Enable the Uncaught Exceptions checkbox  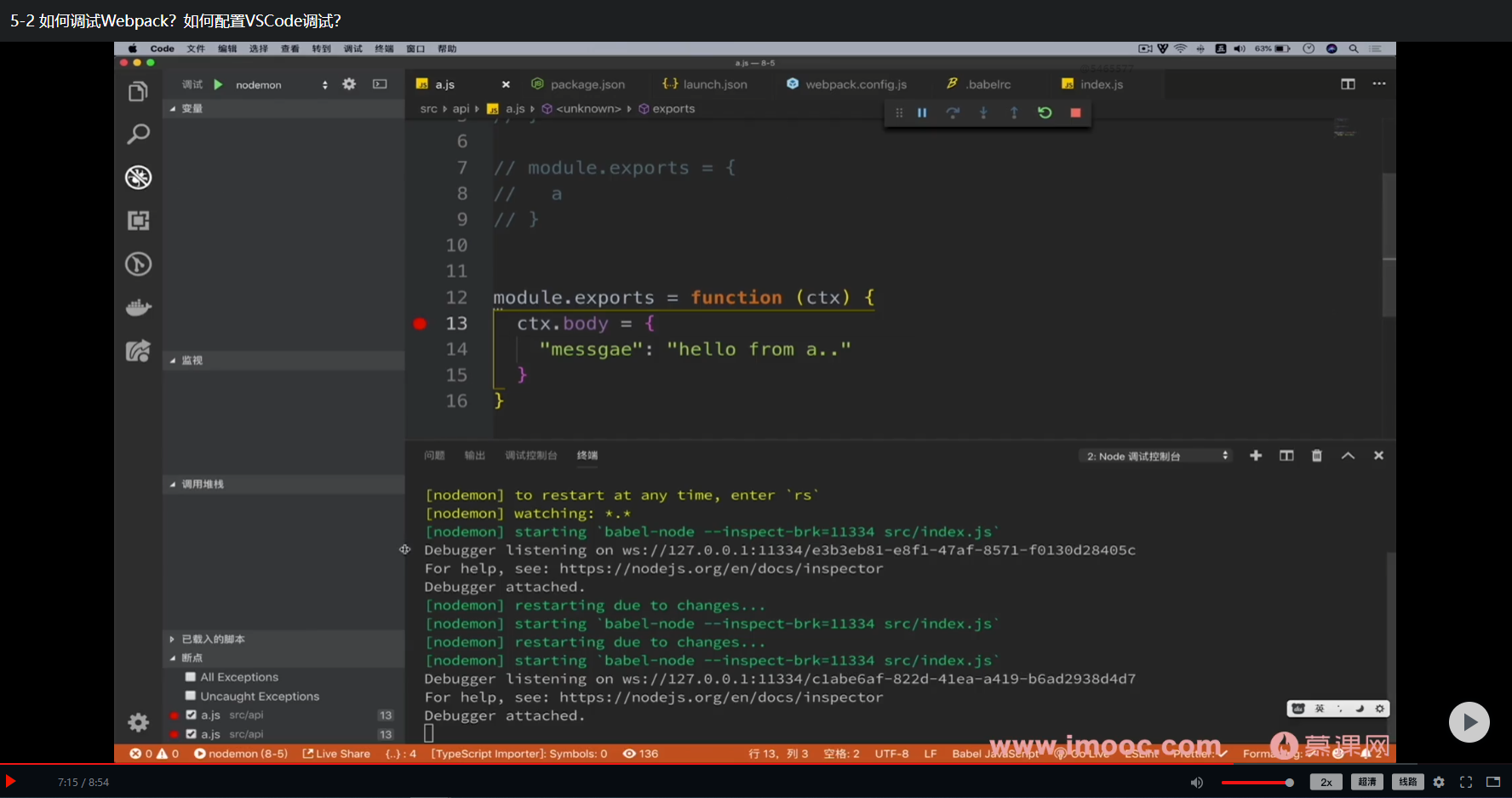click(191, 696)
